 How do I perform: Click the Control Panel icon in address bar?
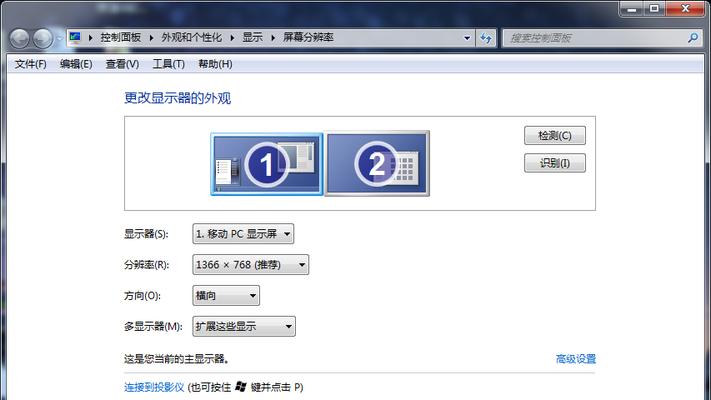pos(75,38)
